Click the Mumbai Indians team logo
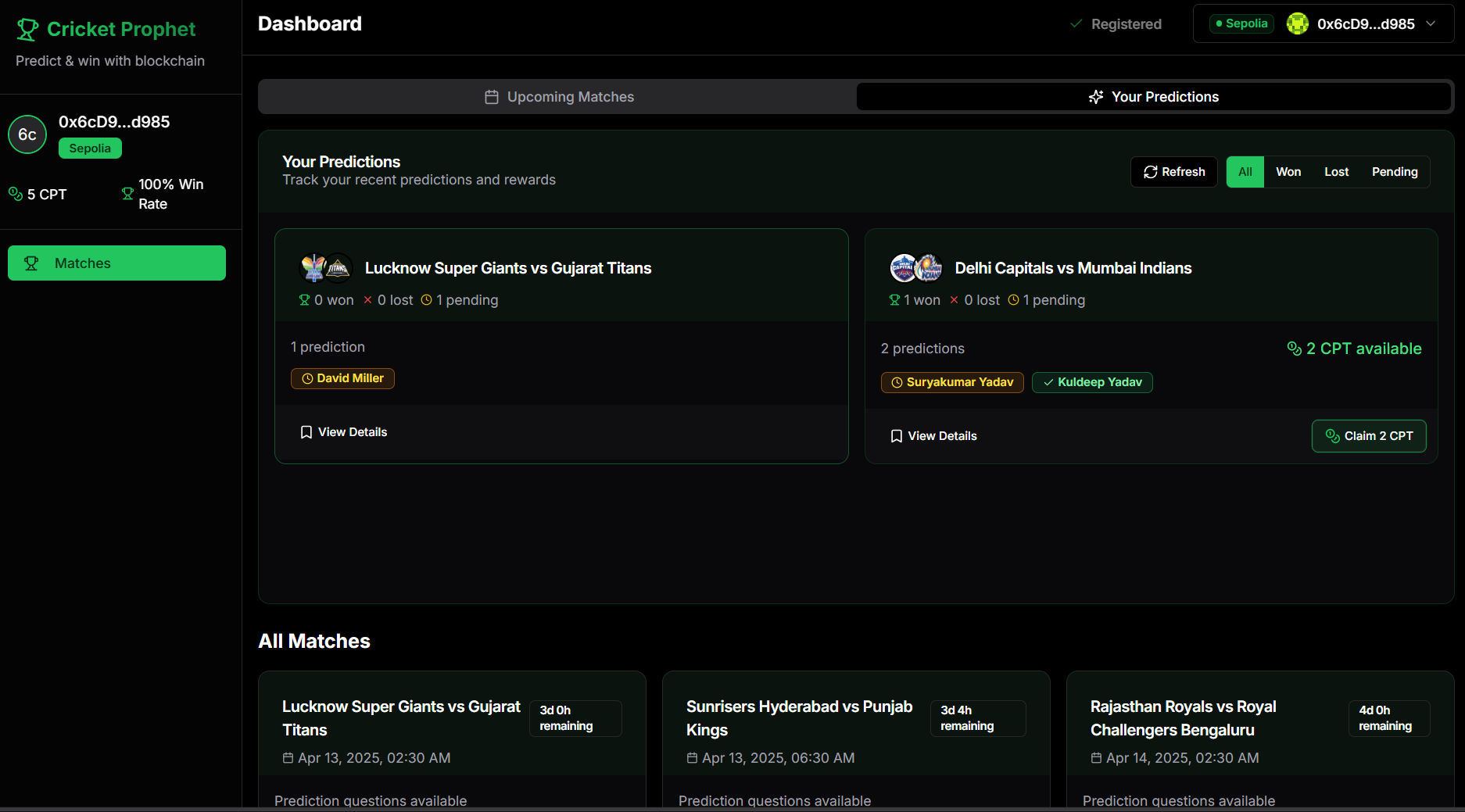 coord(929,268)
